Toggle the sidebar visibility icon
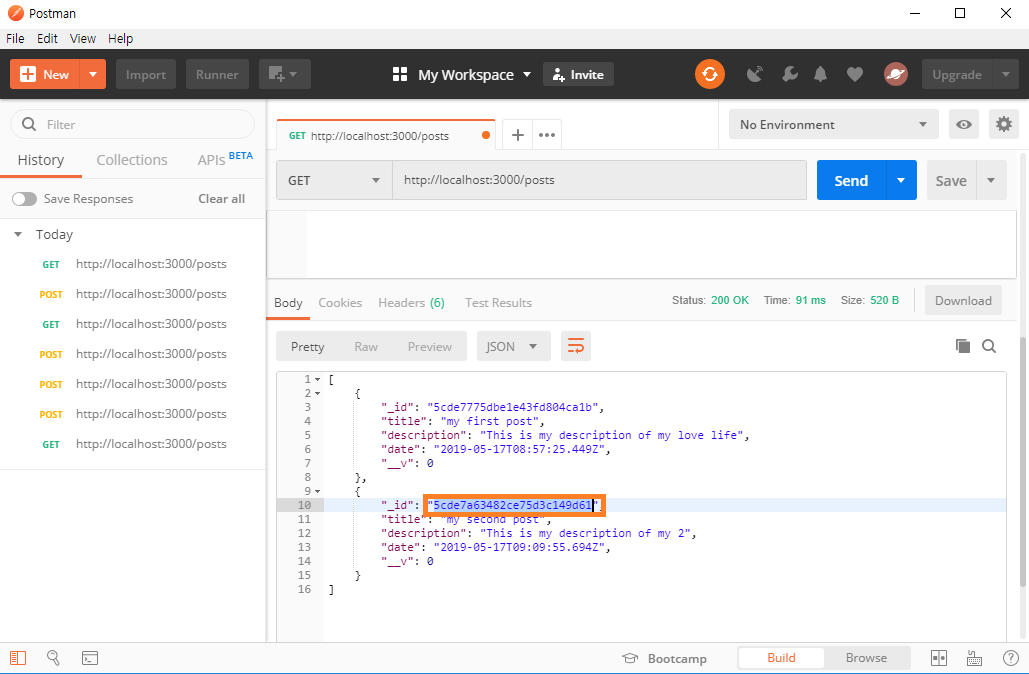This screenshot has width=1029, height=674. tap(18, 658)
